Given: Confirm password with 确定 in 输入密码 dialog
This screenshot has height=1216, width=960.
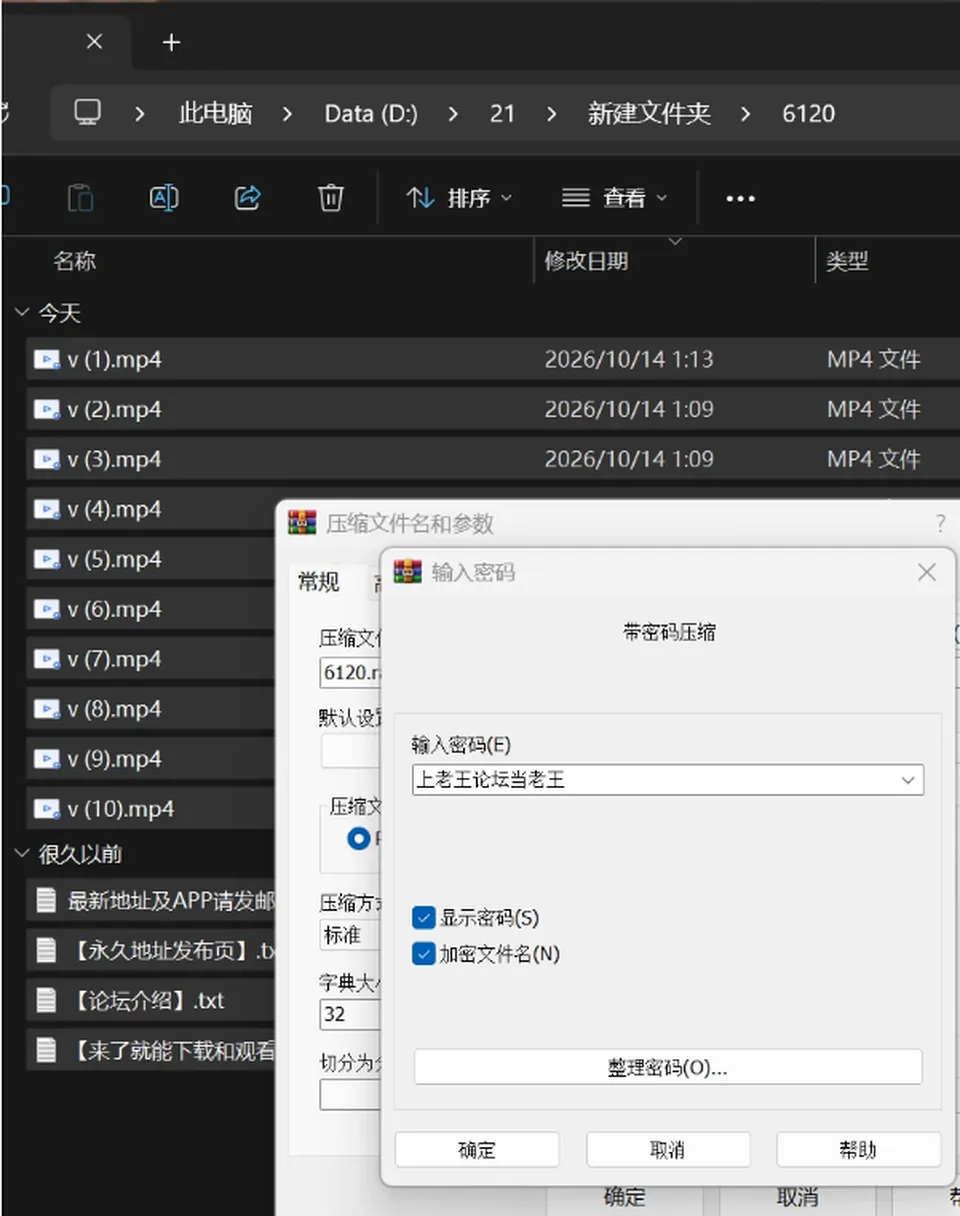Looking at the screenshot, I should (x=477, y=1149).
